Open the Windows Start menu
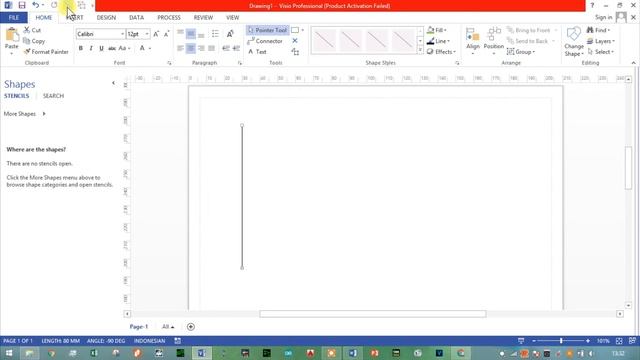This screenshot has width=640, height=360. point(8,353)
